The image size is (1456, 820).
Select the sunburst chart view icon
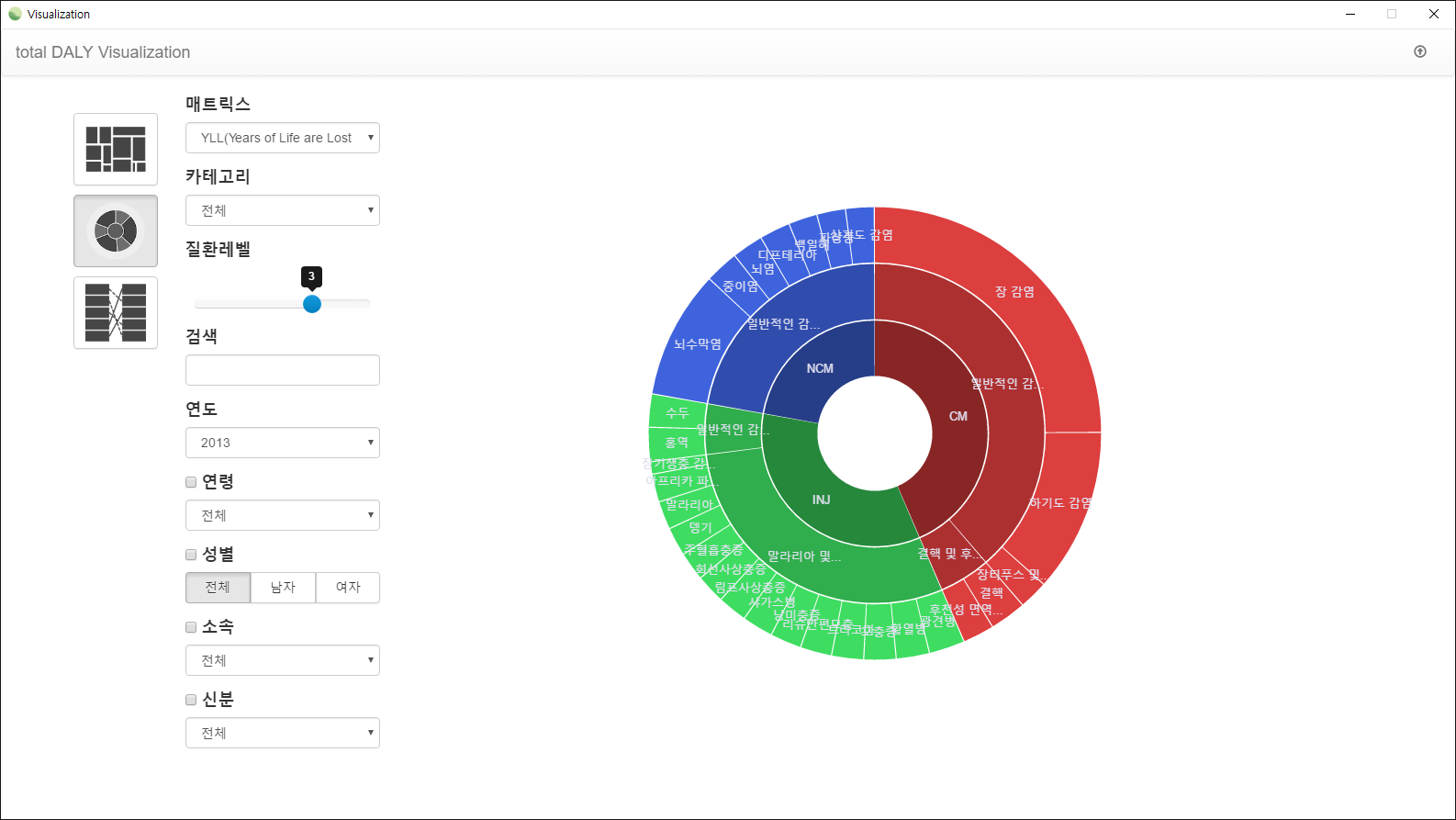116,231
